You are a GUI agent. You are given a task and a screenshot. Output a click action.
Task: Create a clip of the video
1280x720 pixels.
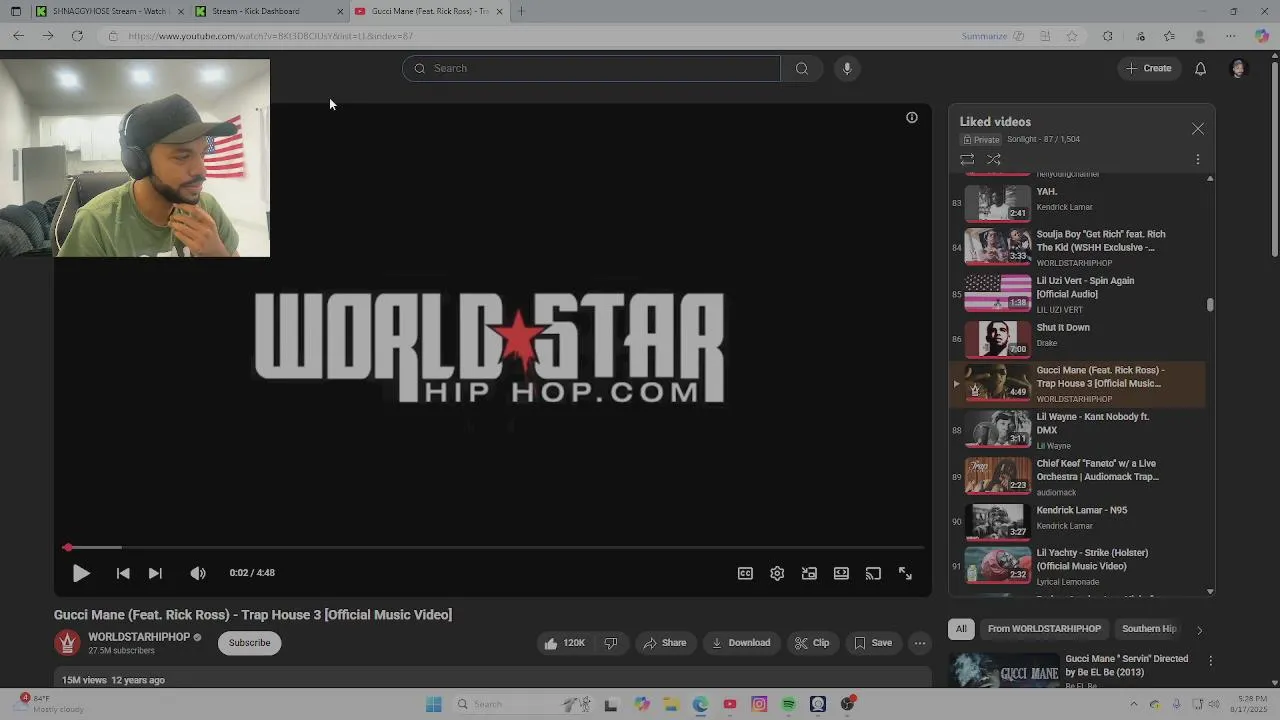(812, 643)
